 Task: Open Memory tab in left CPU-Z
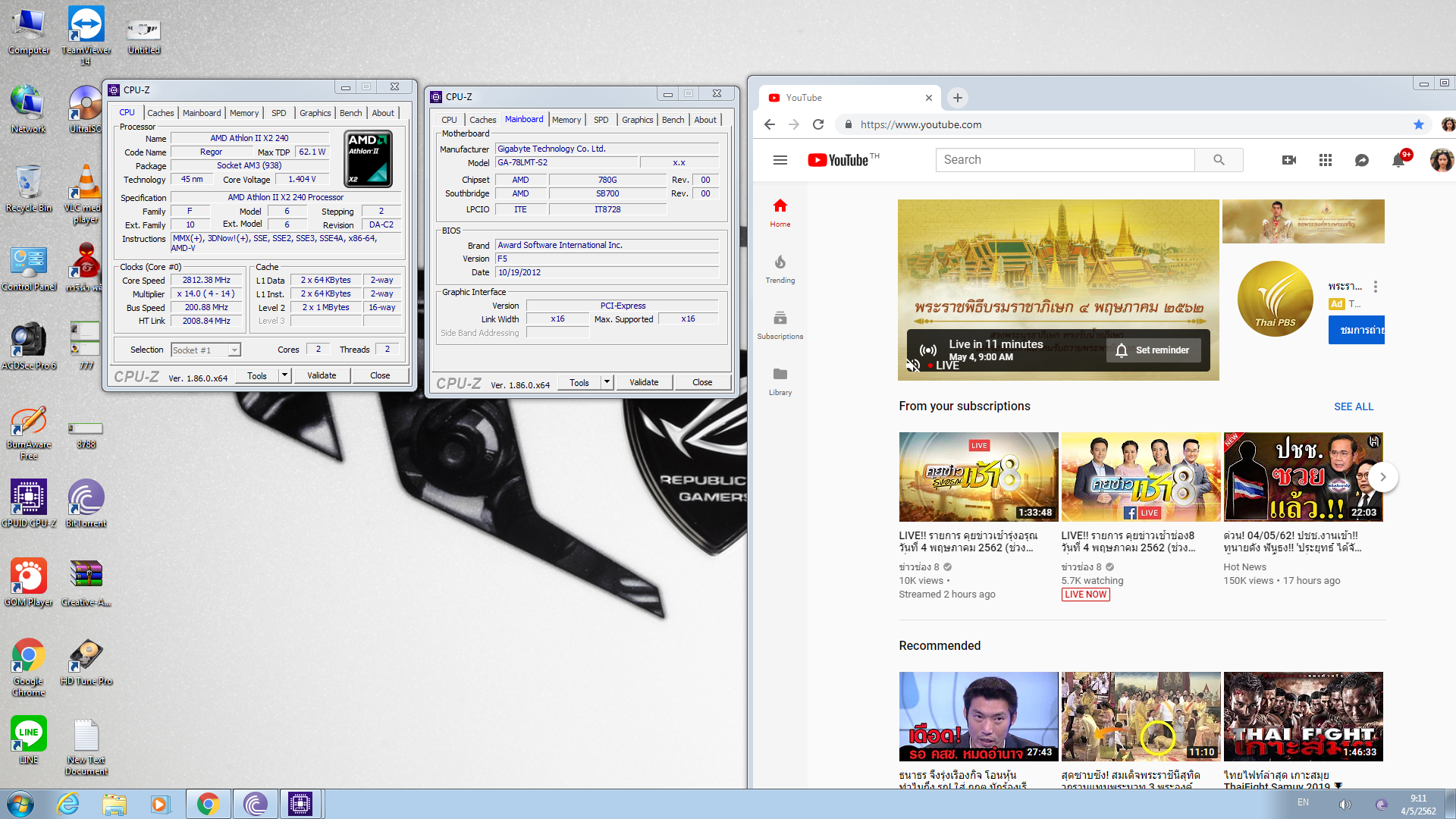click(x=244, y=113)
